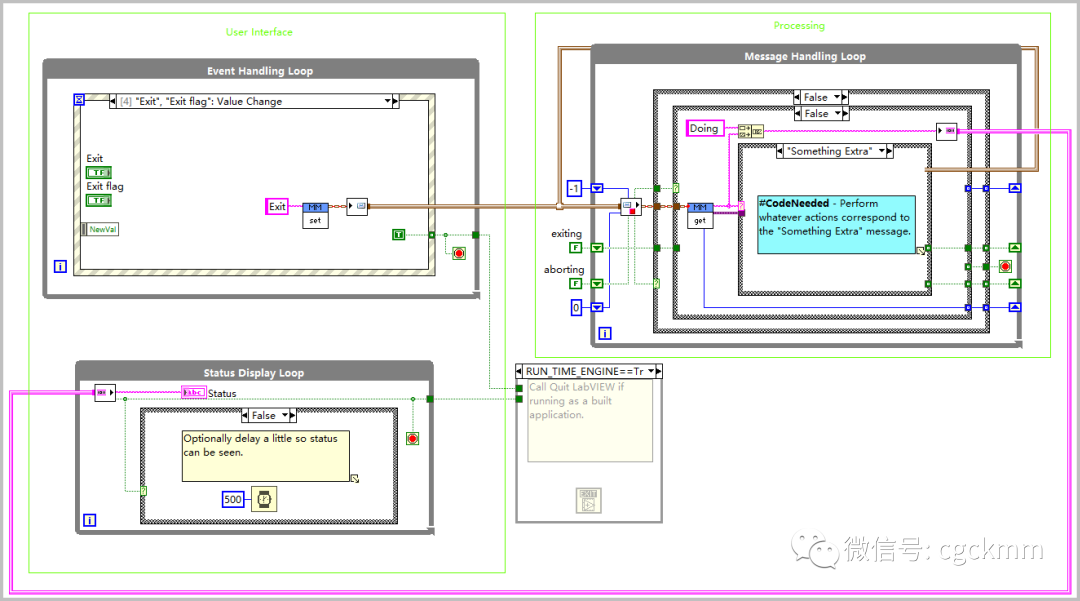This screenshot has height=601, width=1080.
Task: Click the Event Handling Loop title label
Action: point(260,71)
